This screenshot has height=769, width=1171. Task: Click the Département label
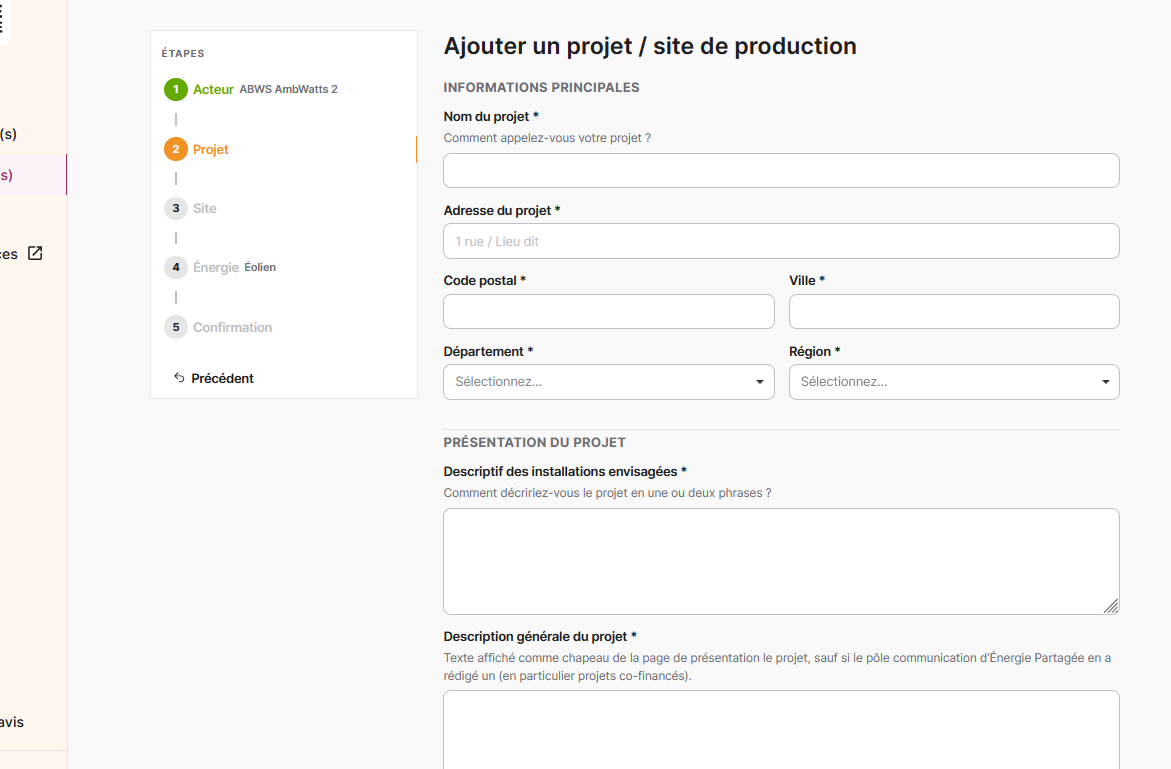click(x=488, y=352)
